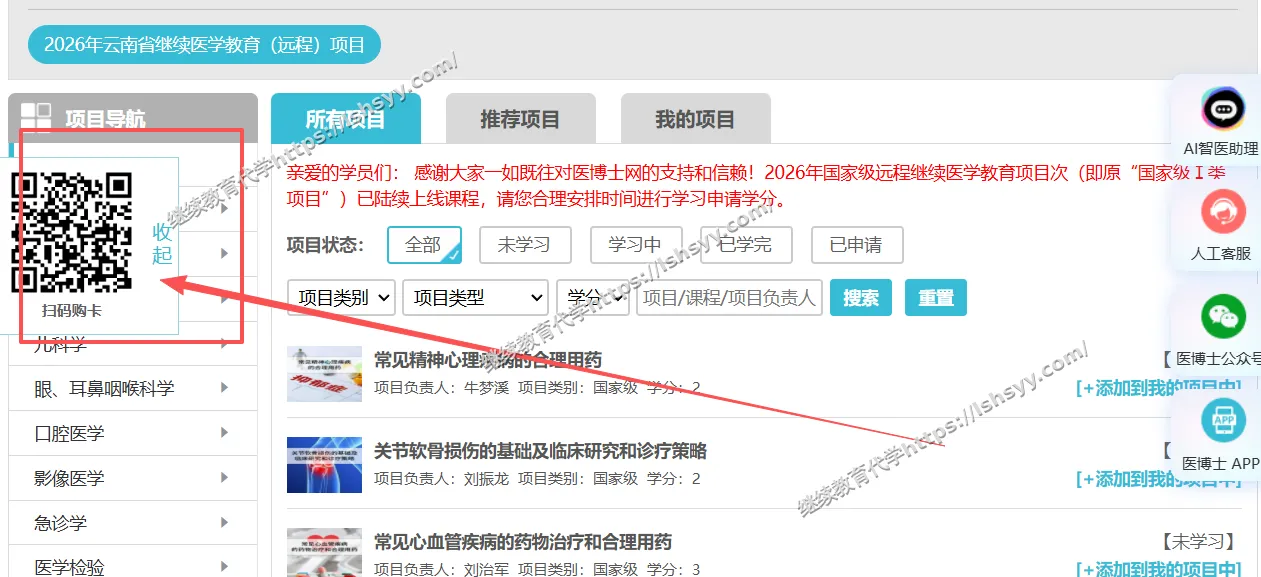The image size is (1261, 577).
Task: Select the 已申请 status filter
Action: tap(857, 245)
